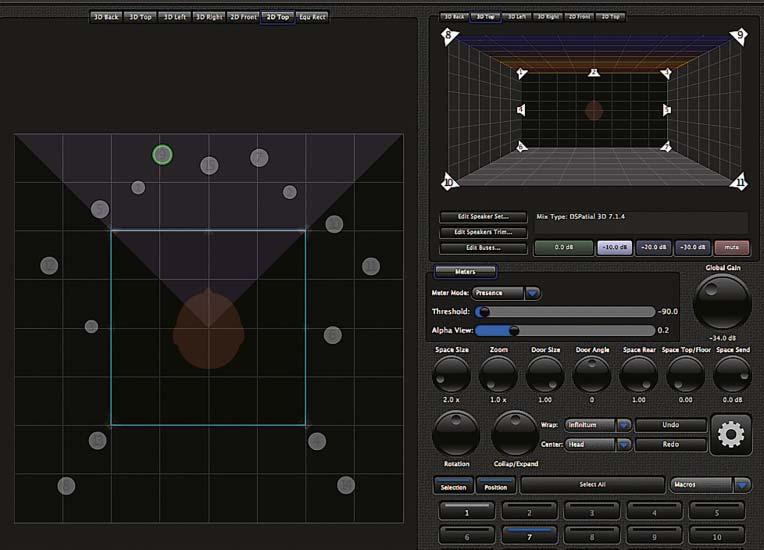Screen dimensions: 764x550
Task: Open the Meter Mode Presence dropdown
Action: [x=507, y=293]
